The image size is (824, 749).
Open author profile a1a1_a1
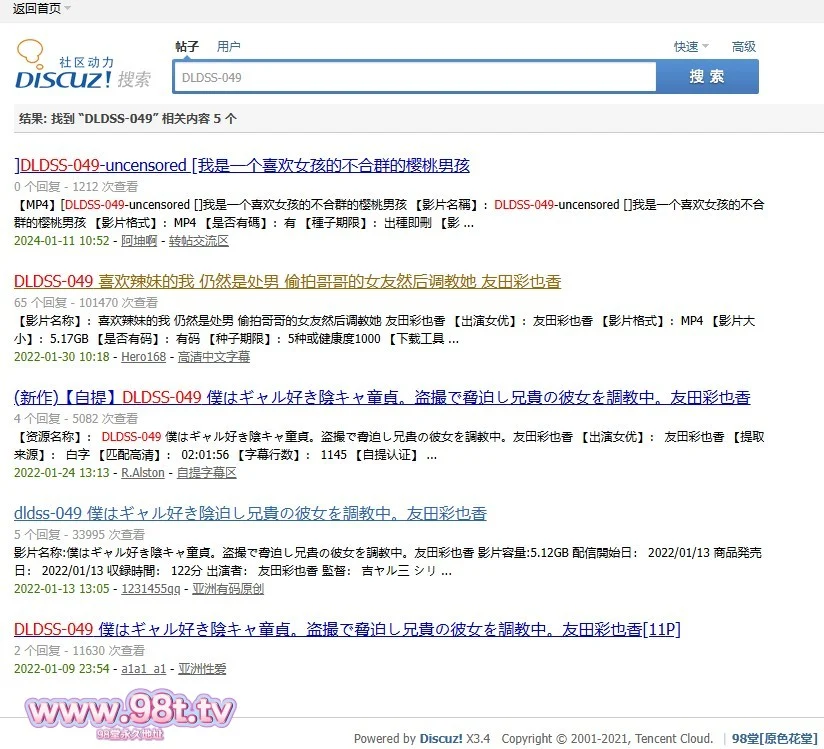click(x=144, y=669)
